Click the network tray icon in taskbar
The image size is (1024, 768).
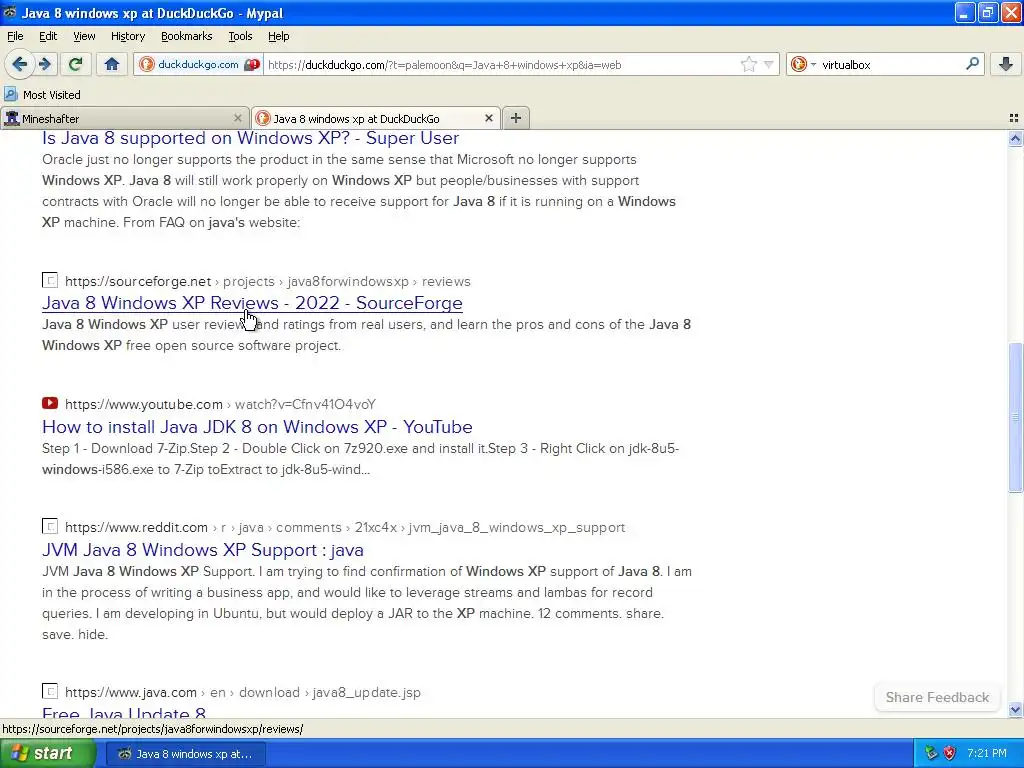coord(931,753)
